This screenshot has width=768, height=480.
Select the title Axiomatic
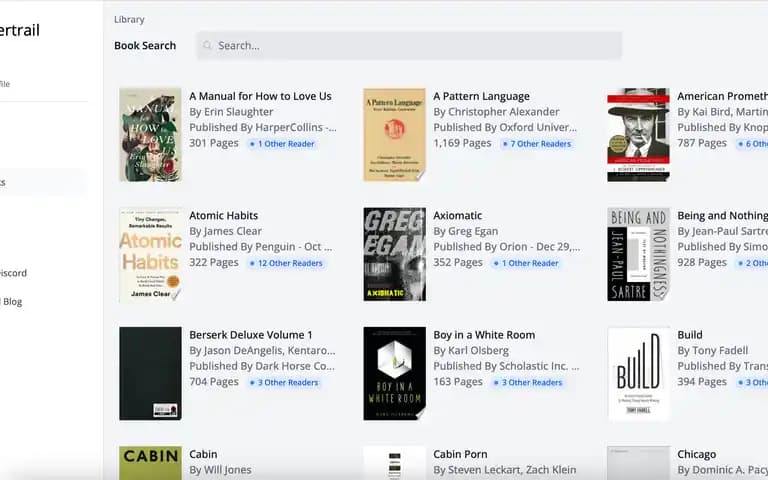click(x=457, y=216)
